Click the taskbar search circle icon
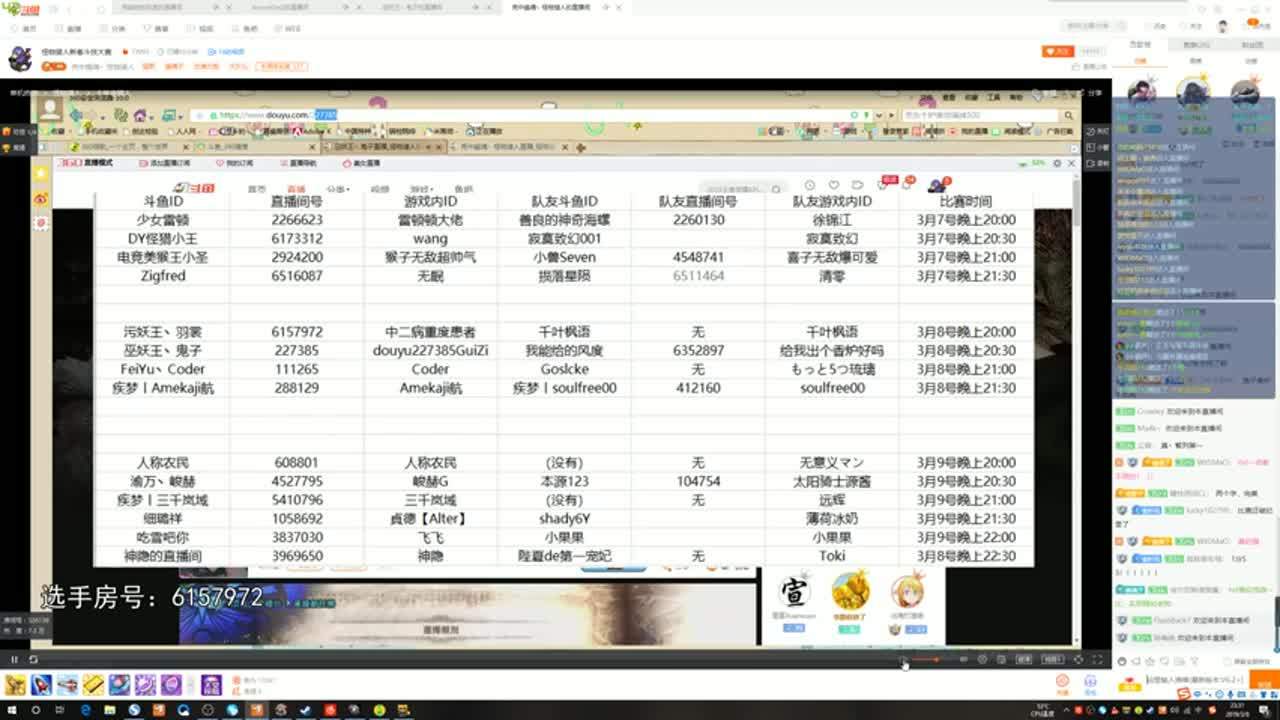Viewport: 1280px width, 720px height. click(35, 710)
